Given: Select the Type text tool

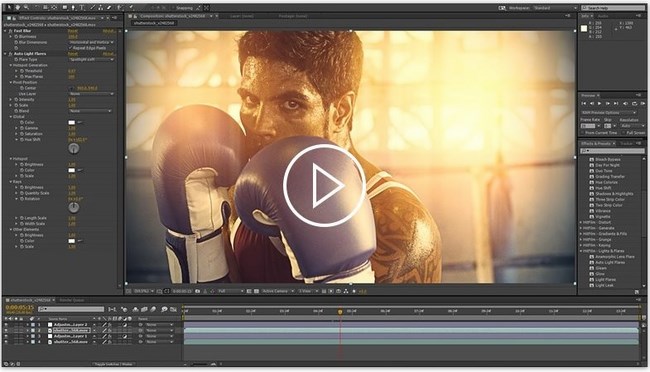Looking at the screenshot, I should coord(82,7).
